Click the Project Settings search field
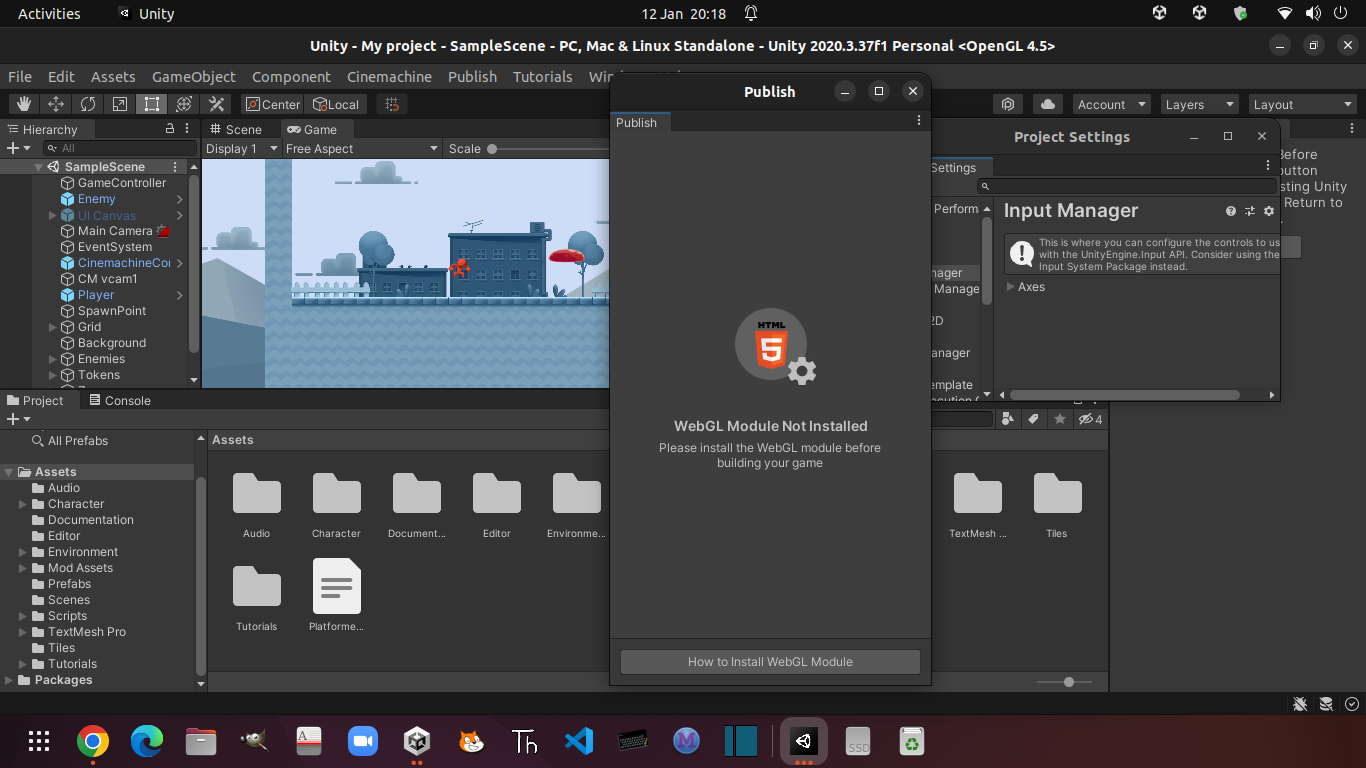Screen dimensions: 1366x768 tap(1130, 186)
